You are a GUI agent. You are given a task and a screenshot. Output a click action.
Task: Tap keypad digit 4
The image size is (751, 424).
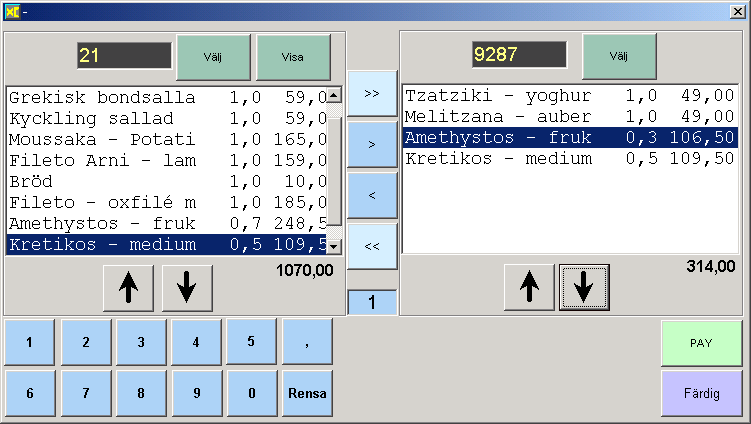pos(196,342)
